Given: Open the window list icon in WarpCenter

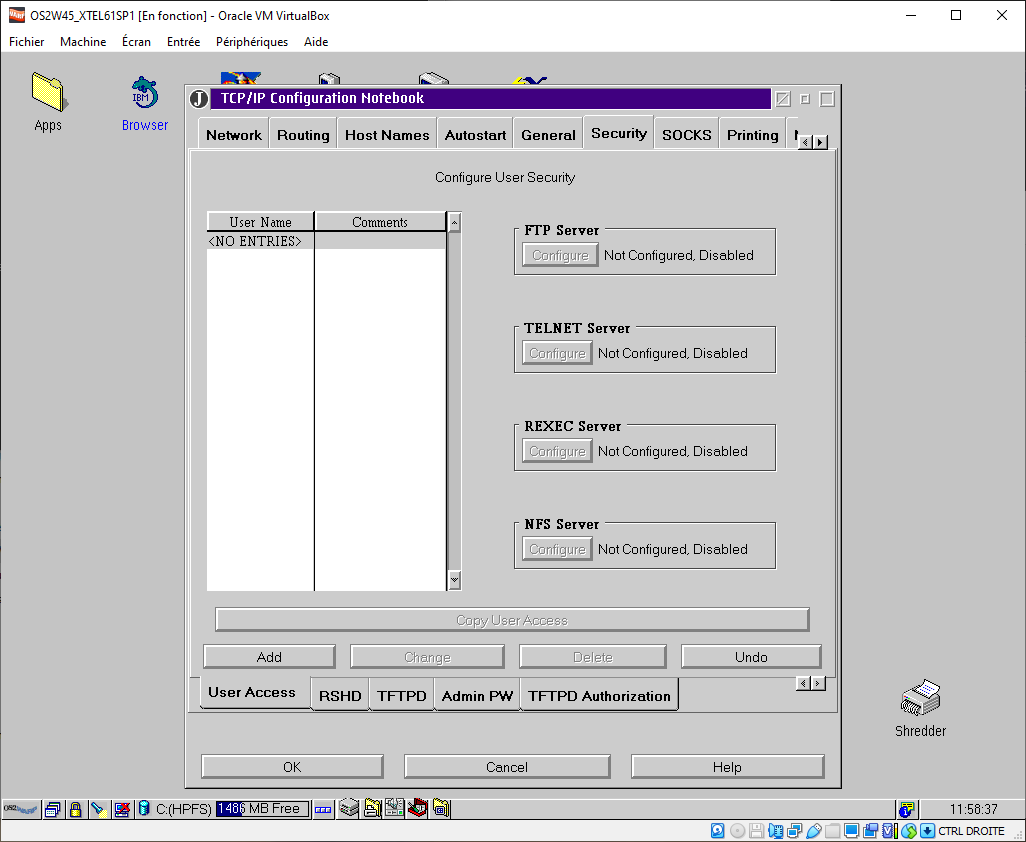Looking at the screenshot, I should pos(53,809).
